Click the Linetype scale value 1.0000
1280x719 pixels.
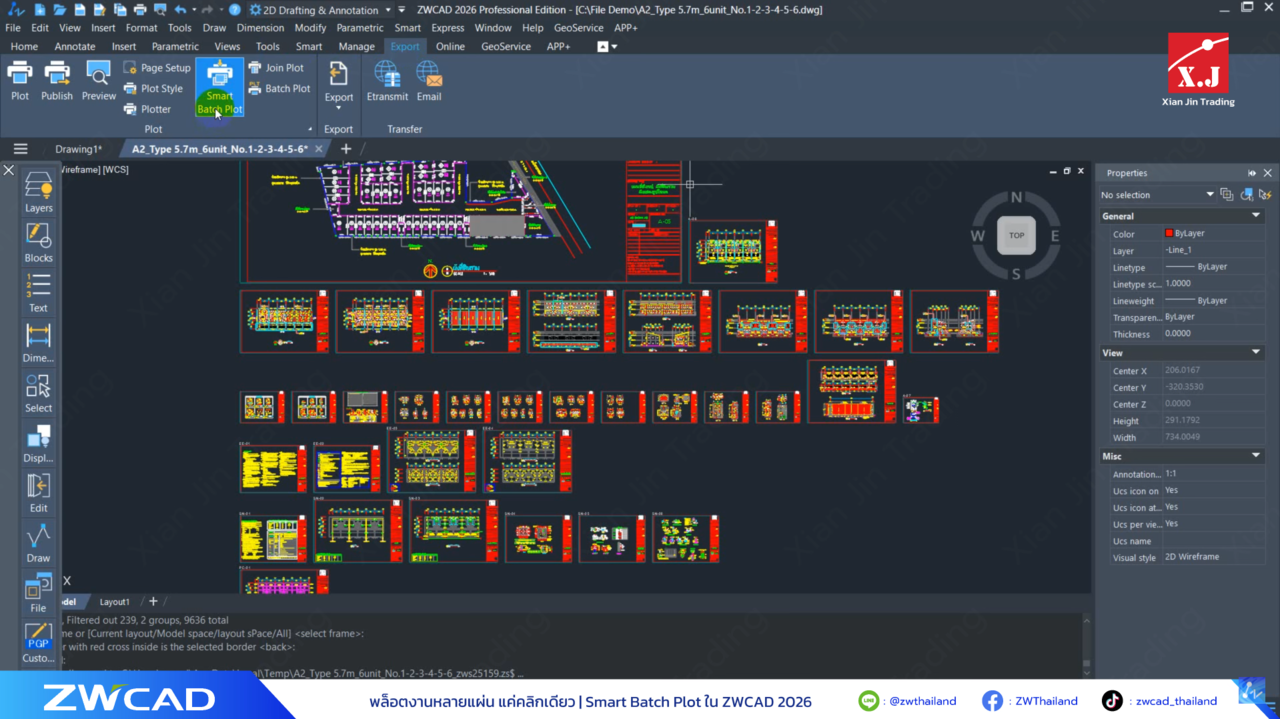(x=1178, y=284)
